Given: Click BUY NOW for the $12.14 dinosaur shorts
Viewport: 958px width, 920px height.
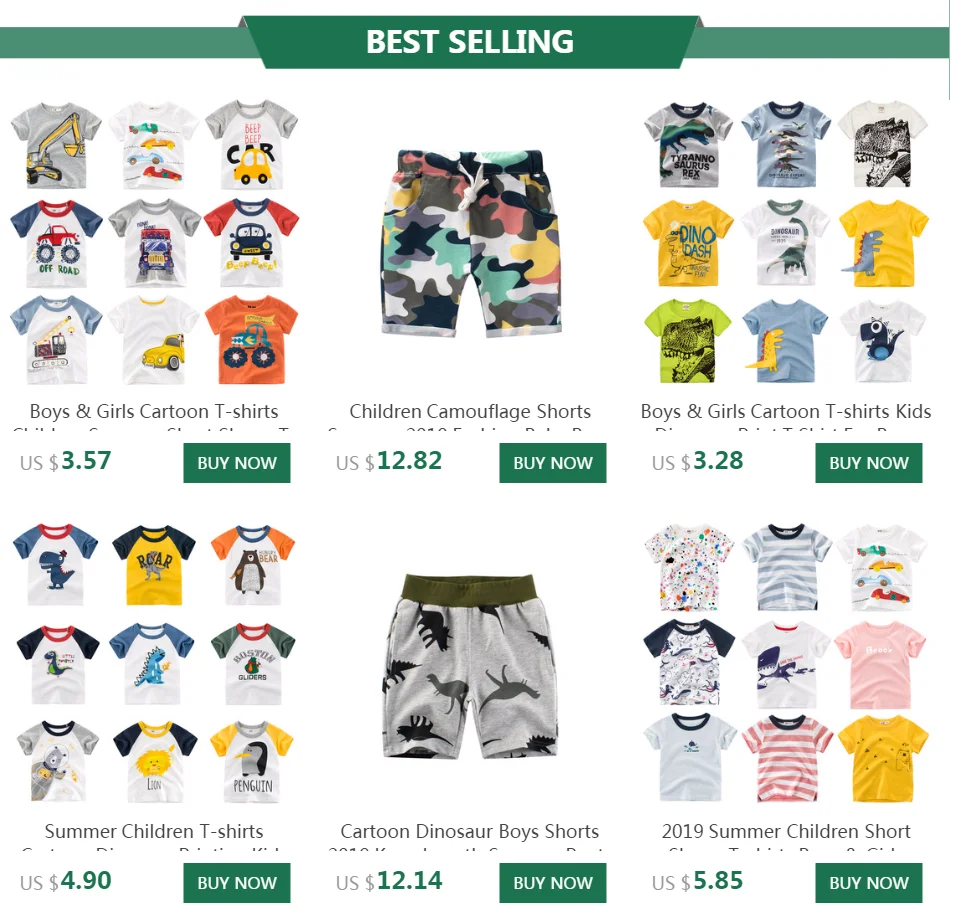Looking at the screenshot, I should click(x=552, y=883).
